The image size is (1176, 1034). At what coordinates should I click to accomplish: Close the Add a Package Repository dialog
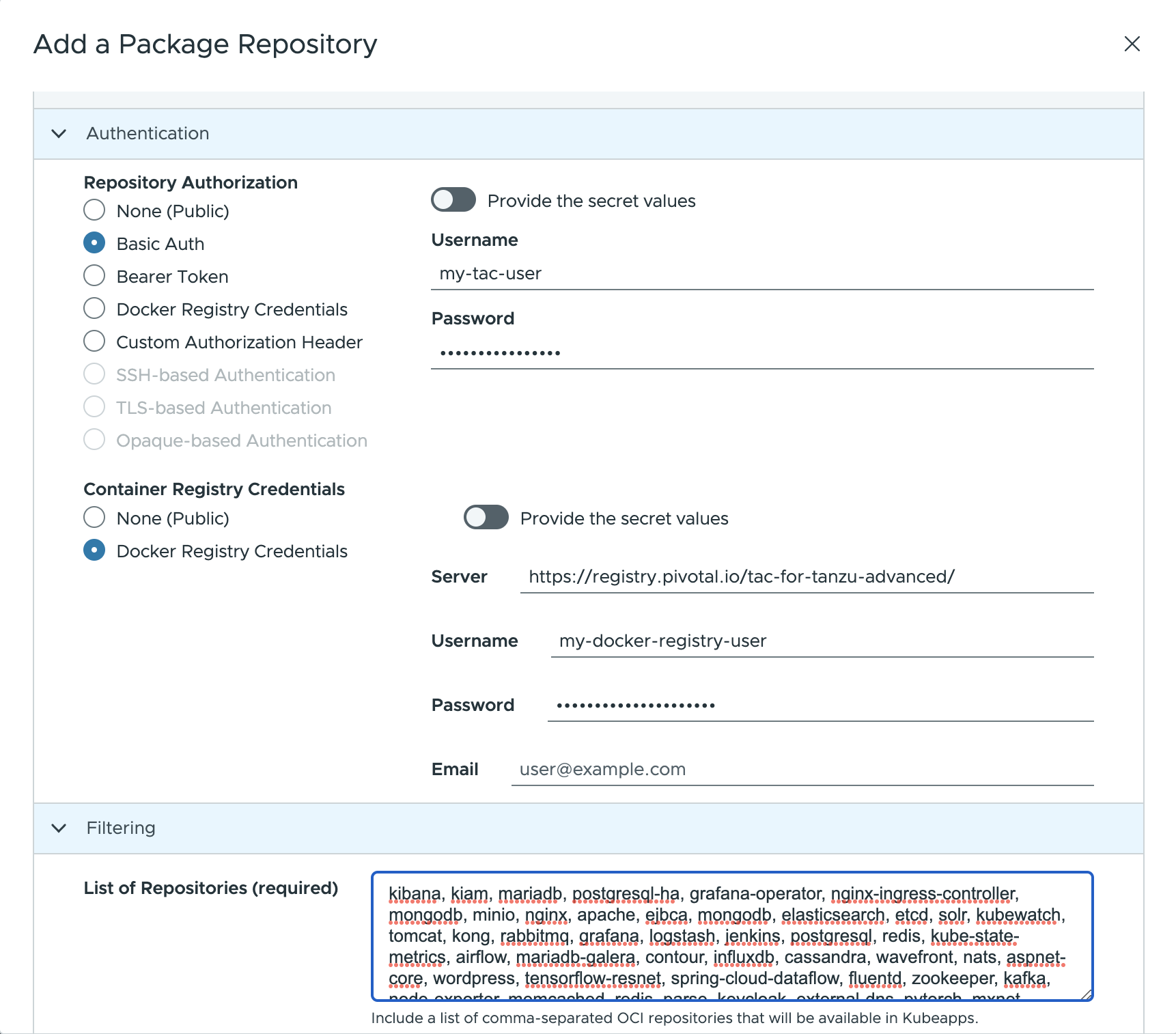(1132, 44)
